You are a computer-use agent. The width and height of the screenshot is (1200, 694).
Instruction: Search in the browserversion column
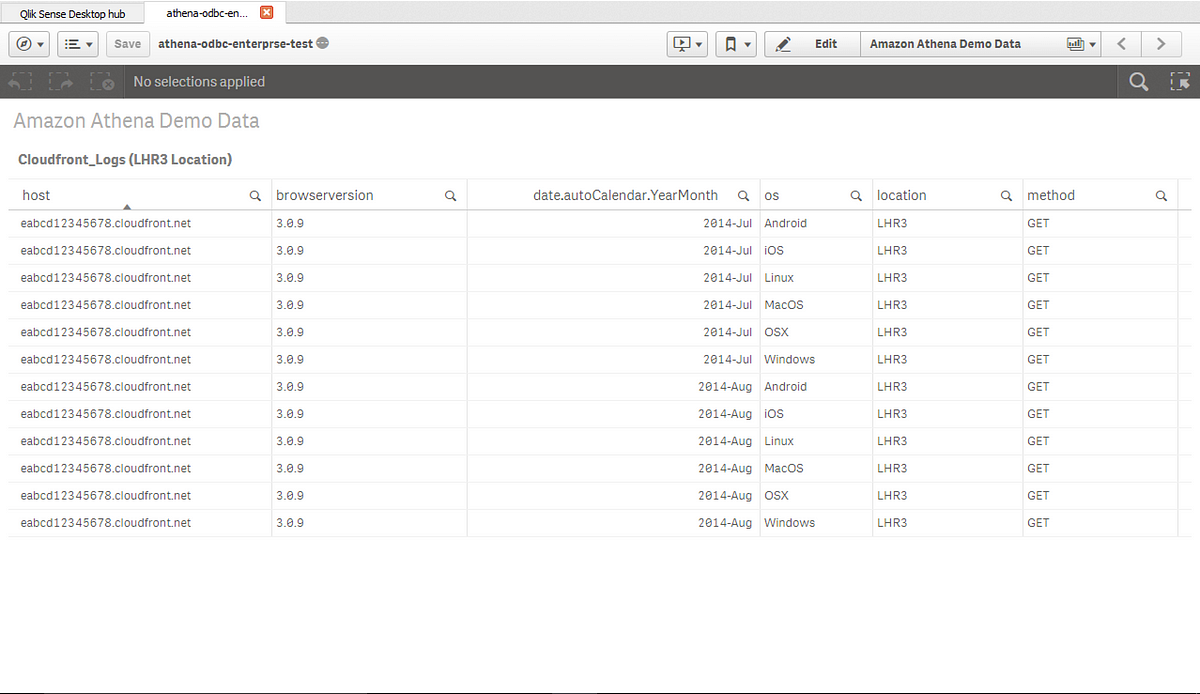[450, 196]
